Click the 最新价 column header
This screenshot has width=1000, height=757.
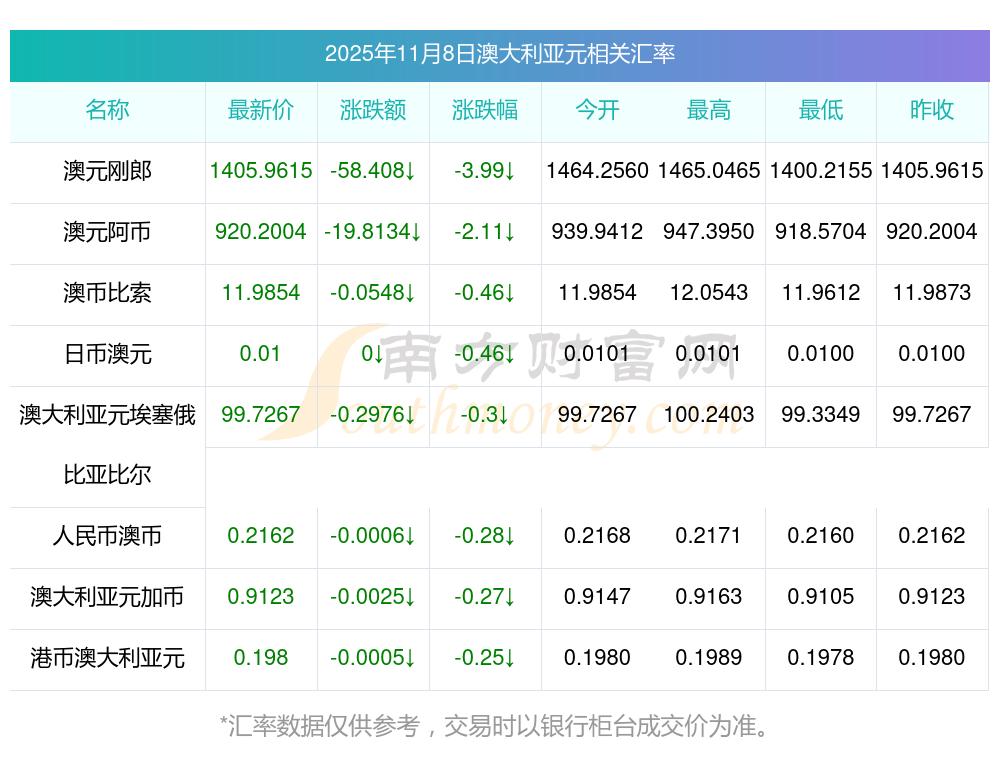[261, 110]
